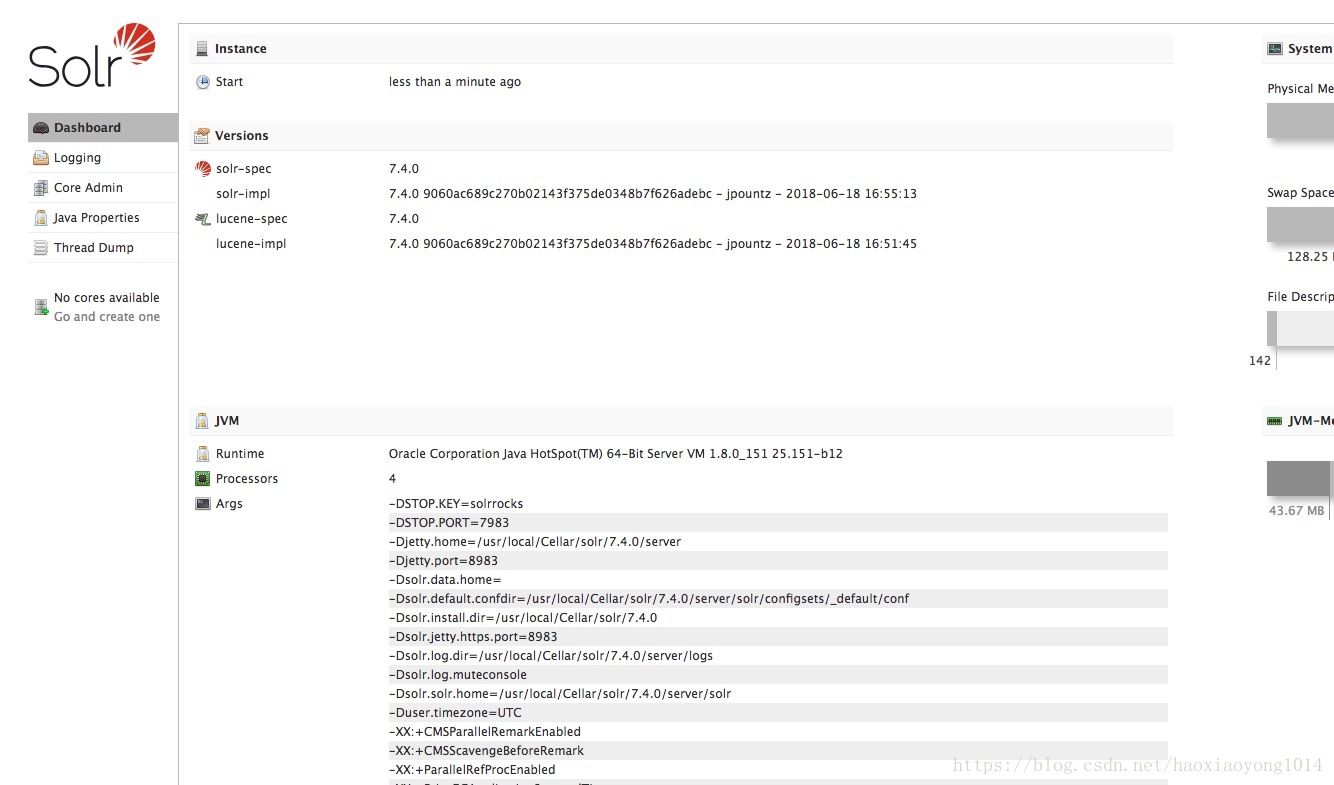Click the System panel monitor icon
Image resolution: width=1334 pixels, height=785 pixels.
pos(1275,48)
